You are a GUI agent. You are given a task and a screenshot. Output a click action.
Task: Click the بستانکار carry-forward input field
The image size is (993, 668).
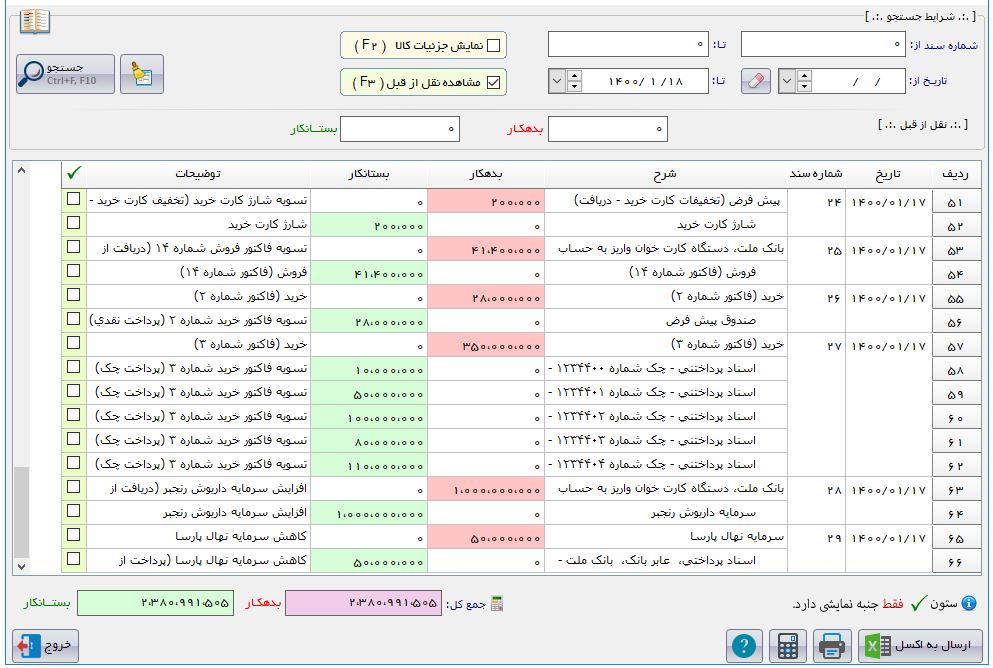point(400,129)
